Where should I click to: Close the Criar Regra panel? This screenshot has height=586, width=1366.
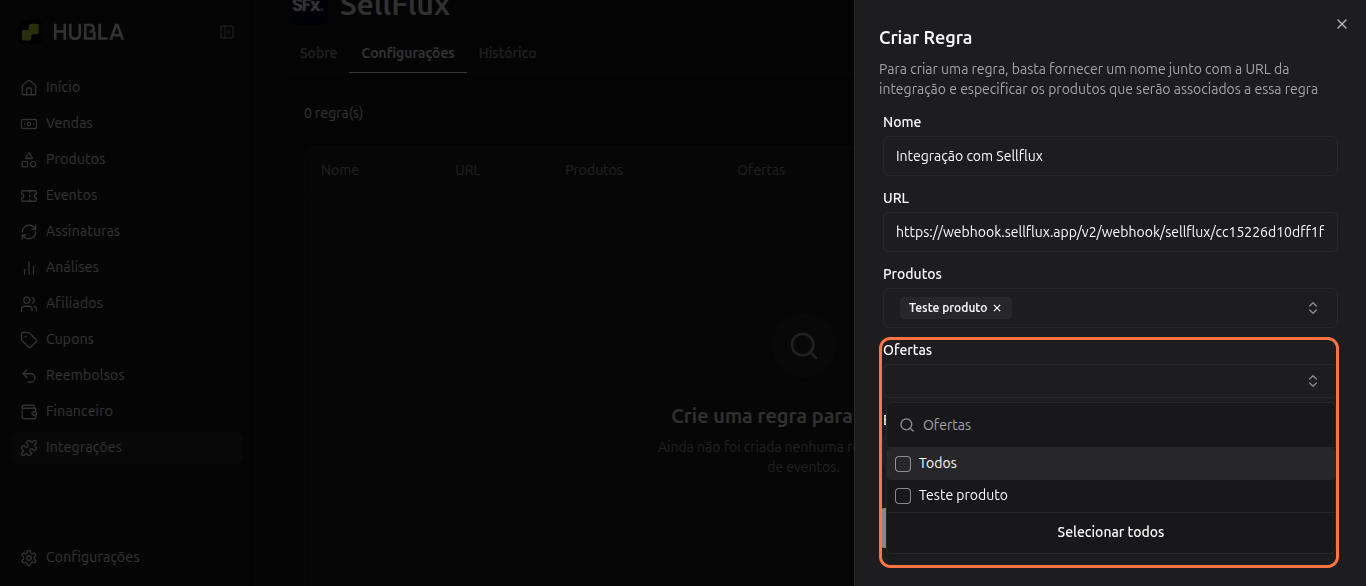1342,24
